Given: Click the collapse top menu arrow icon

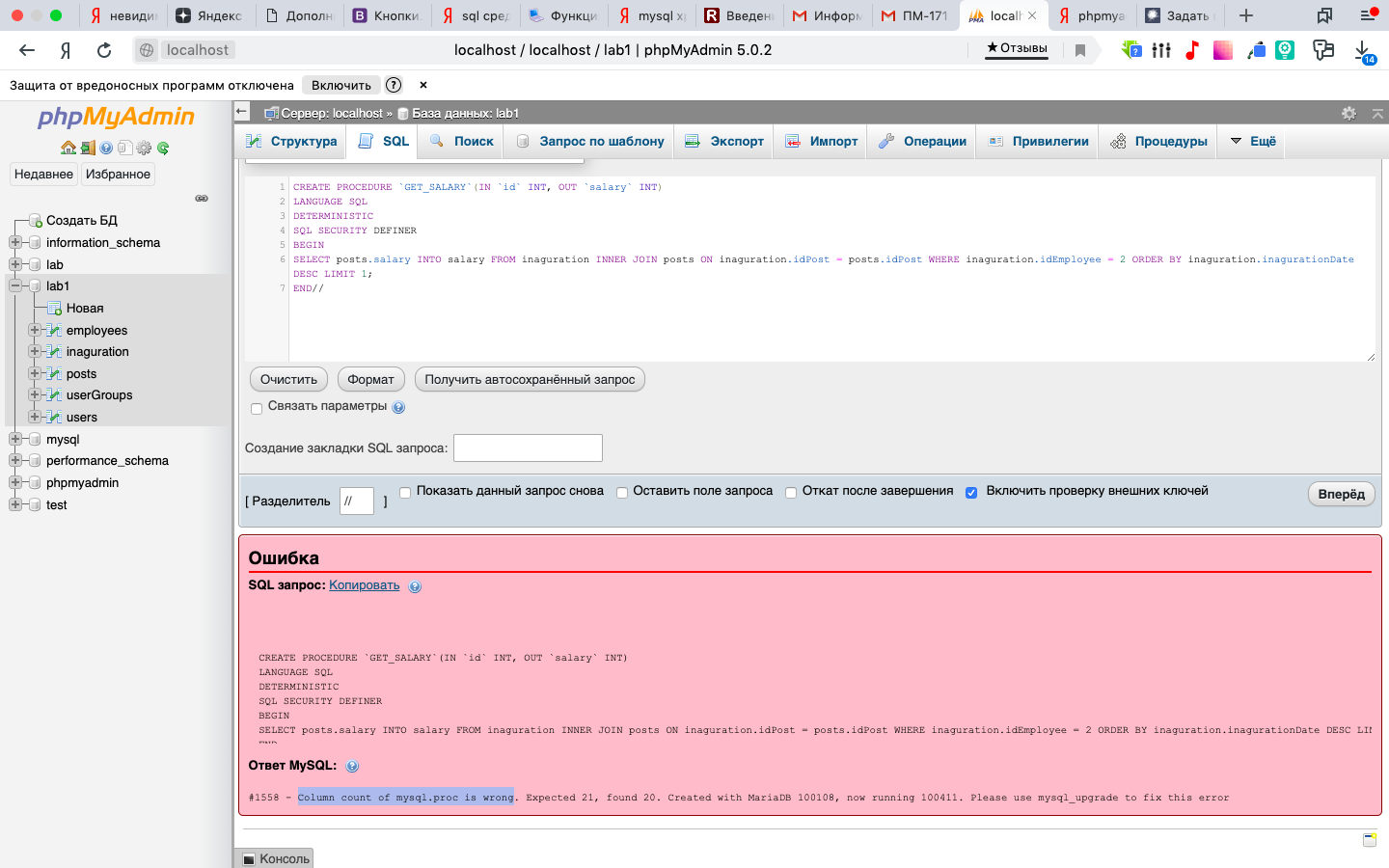Looking at the screenshot, I should pyautogui.click(x=1377, y=113).
